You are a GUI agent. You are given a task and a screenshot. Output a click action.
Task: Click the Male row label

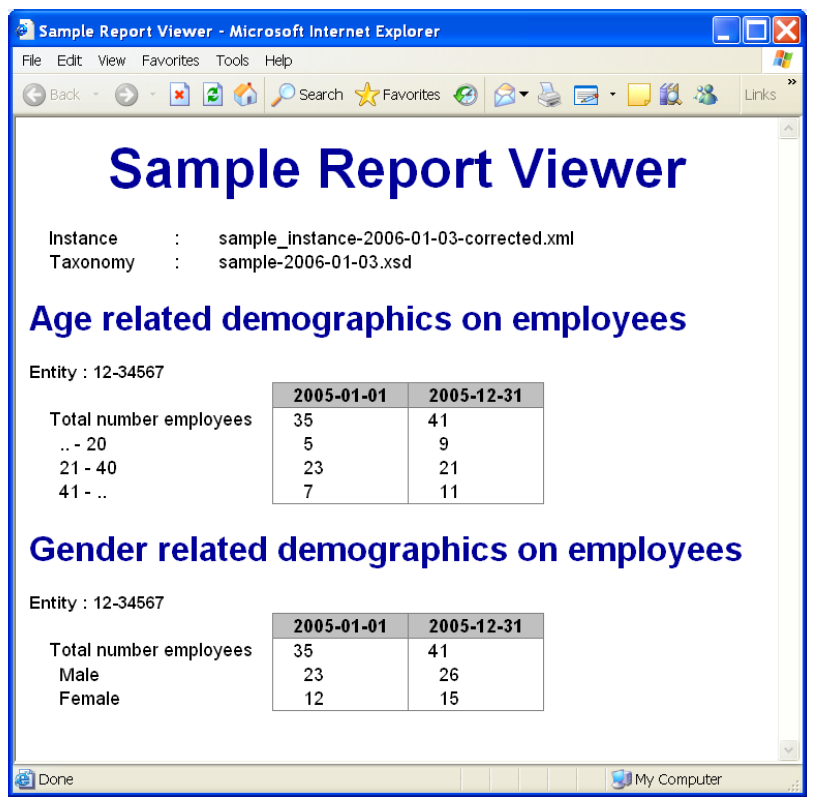pyautogui.click(x=79, y=674)
